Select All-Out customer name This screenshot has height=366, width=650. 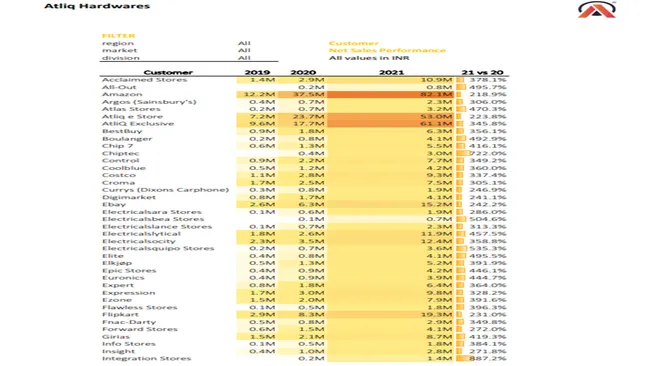coord(119,87)
